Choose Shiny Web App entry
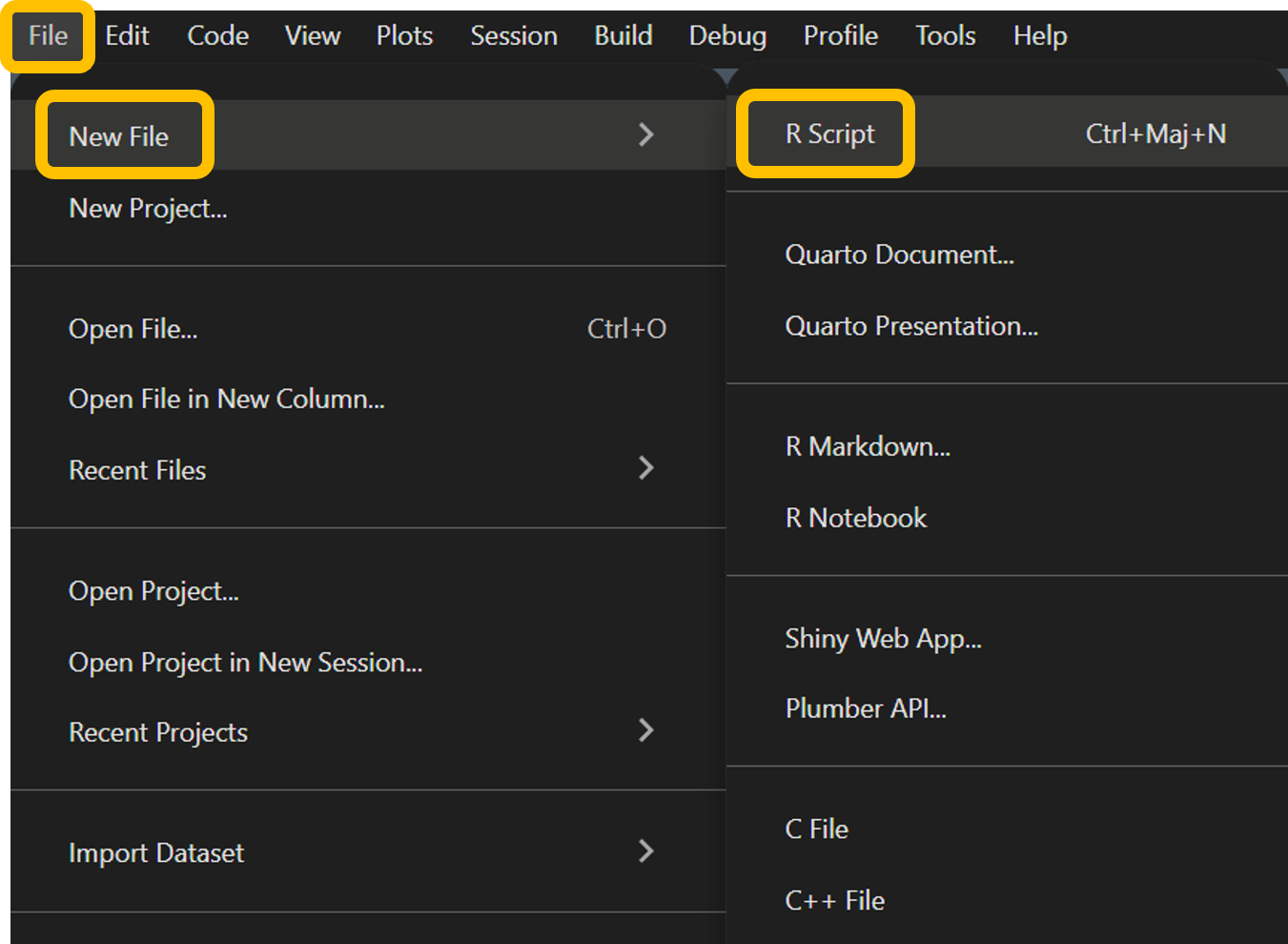Screen dimensions: 1288x944 [882, 638]
